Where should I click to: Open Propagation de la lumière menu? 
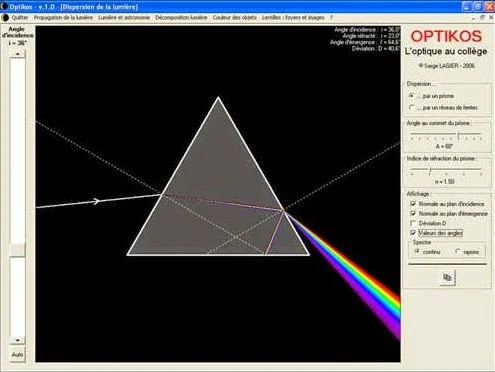[63, 17]
